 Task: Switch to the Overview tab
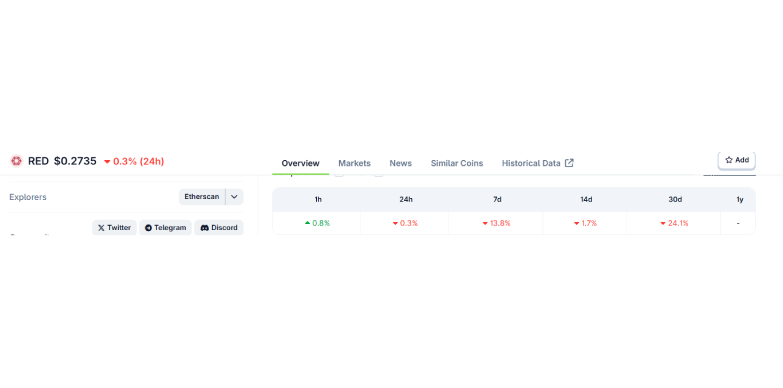pyautogui.click(x=300, y=163)
